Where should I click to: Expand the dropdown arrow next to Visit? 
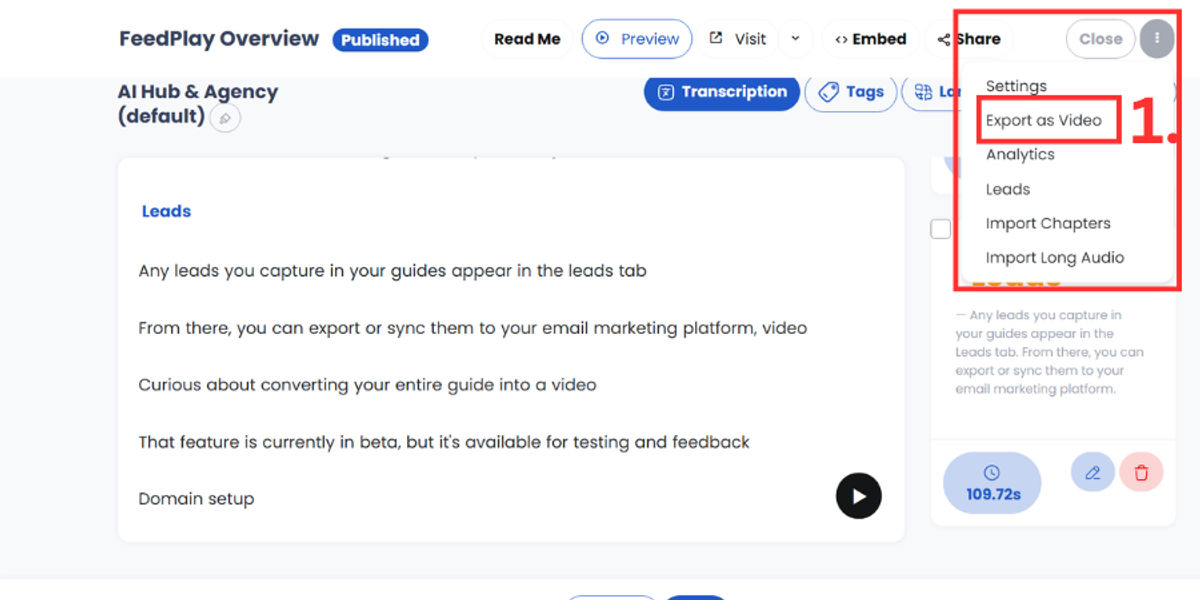tap(795, 39)
